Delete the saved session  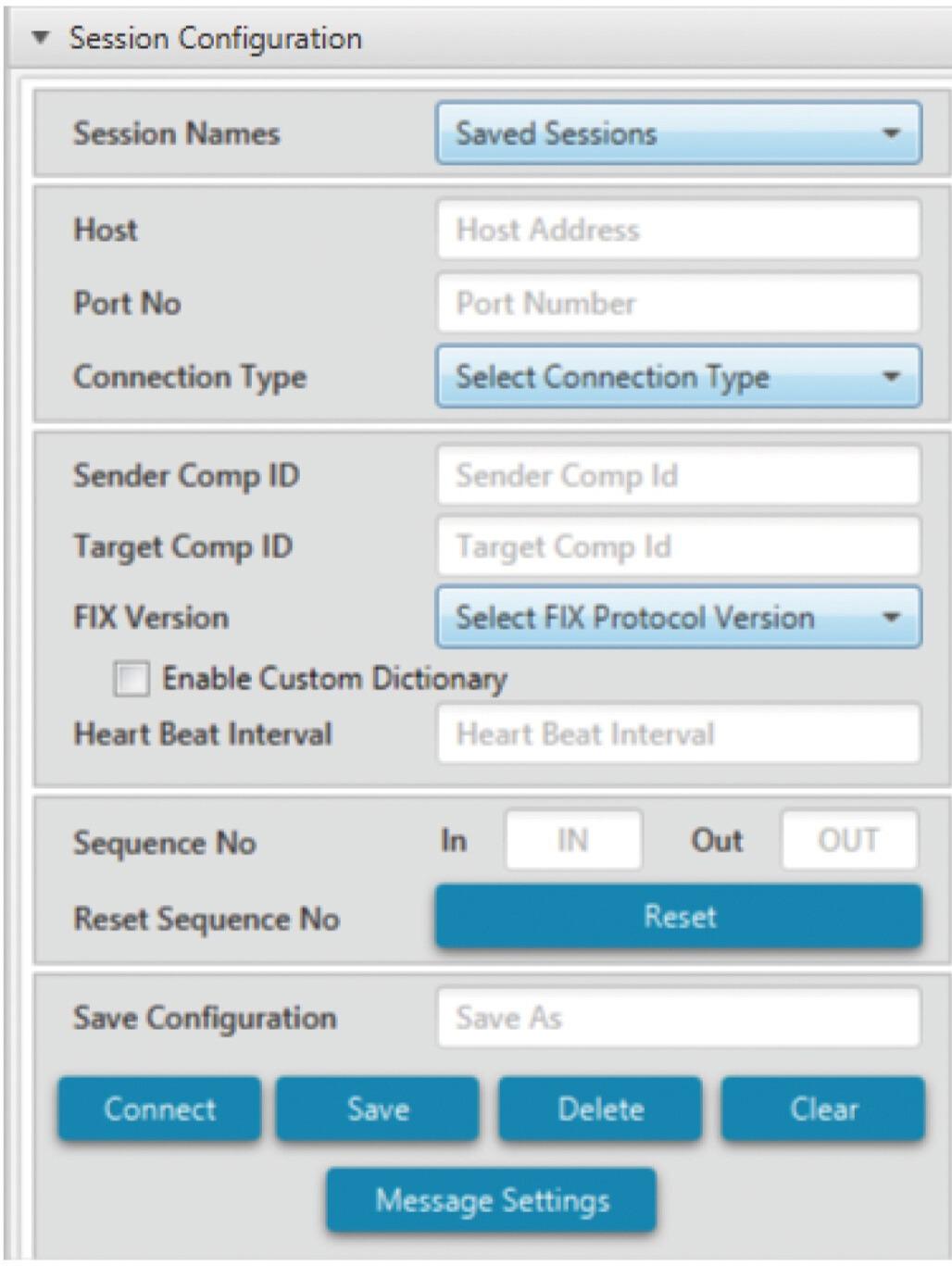coord(600,1109)
